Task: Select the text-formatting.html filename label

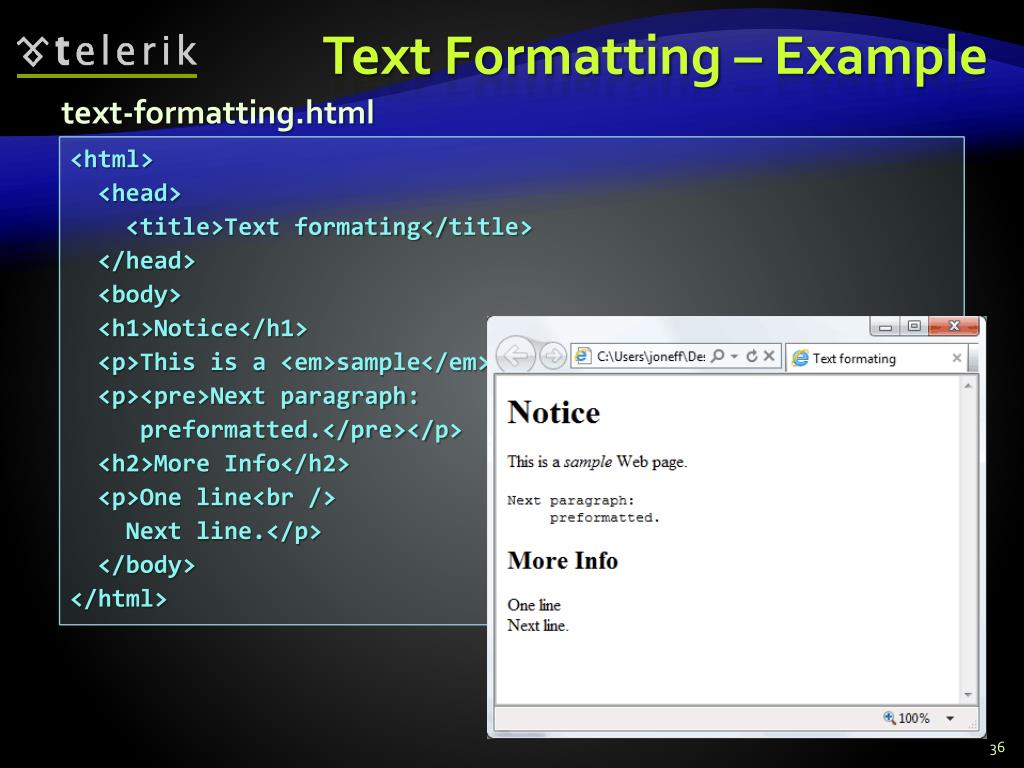Action: coord(217,114)
